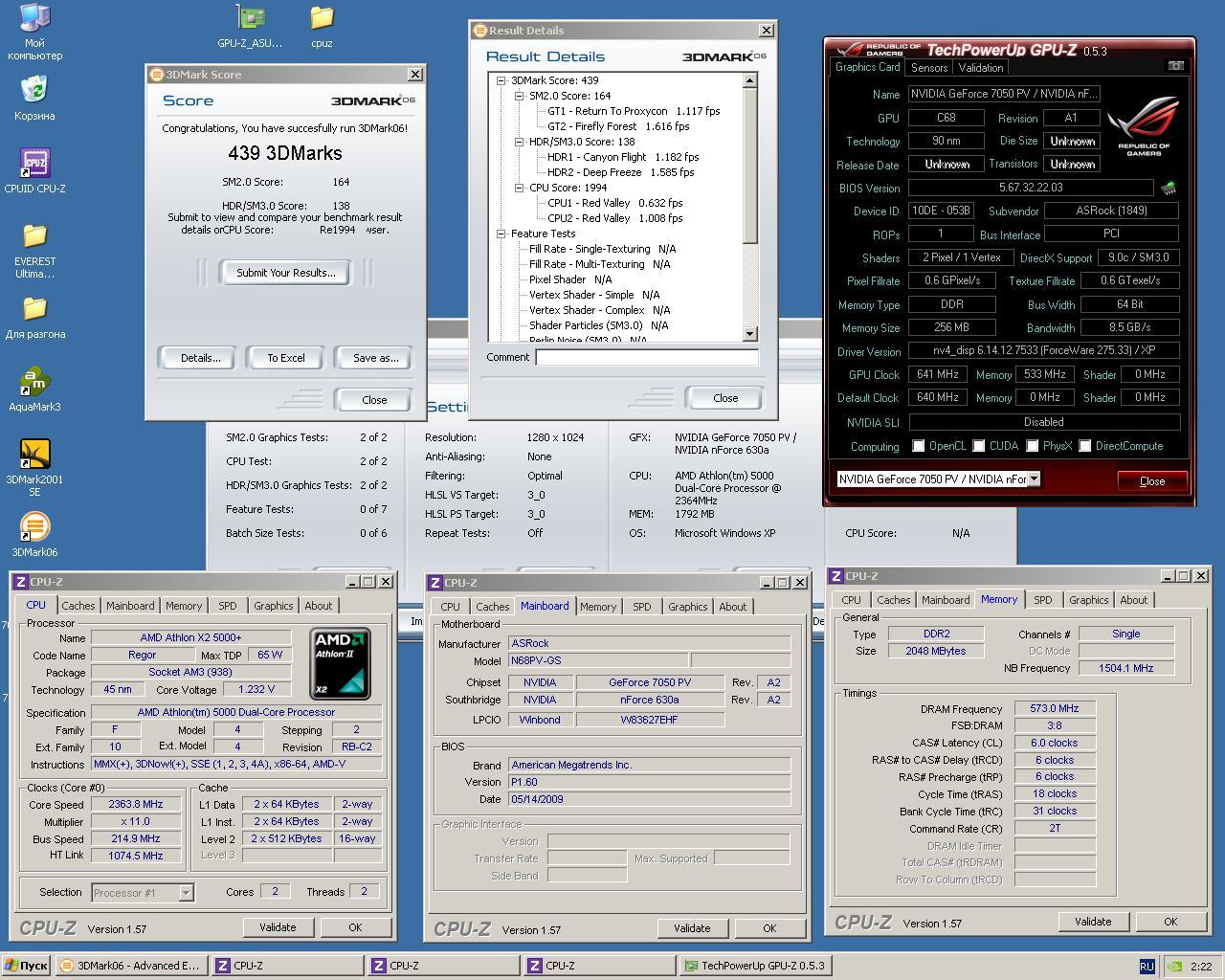Screen dimensions: 1225x980
Task: Click the CPU-Z Memory window title icon
Action: coord(836,575)
